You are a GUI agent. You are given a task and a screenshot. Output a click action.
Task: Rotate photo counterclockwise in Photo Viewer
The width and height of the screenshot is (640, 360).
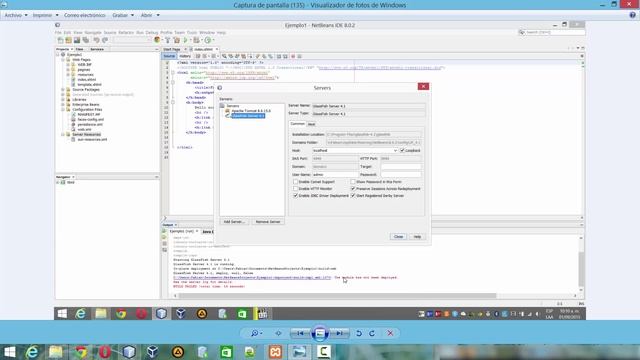pyautogui.click(x=359, y=333)
